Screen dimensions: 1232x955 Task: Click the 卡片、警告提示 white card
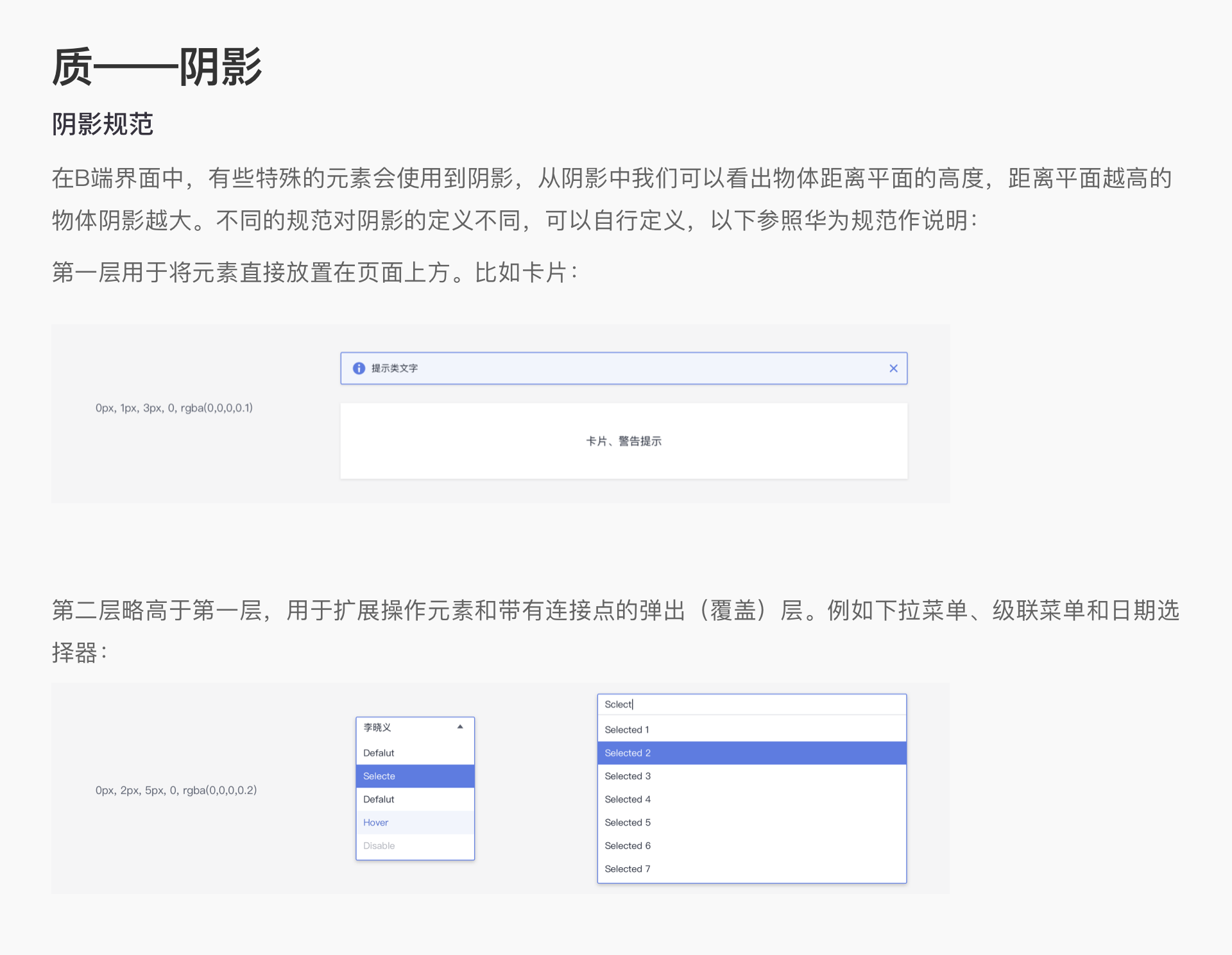click(x=623, y=441)
